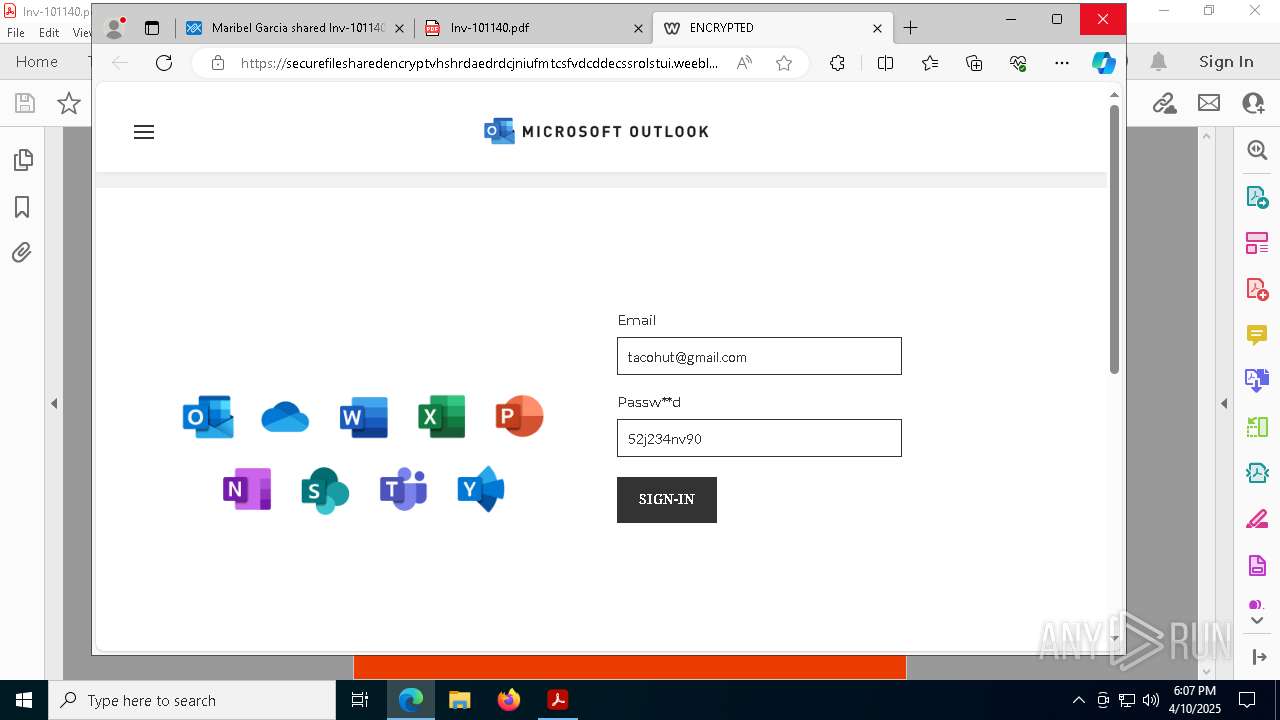Save file in Acrobat toolbar
This screenshot has height=720, width=1280.
[x=25, y=103]
